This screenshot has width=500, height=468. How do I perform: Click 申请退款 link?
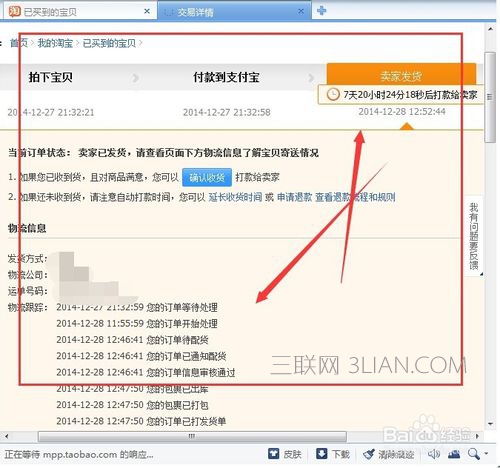[x=294, y=197]
